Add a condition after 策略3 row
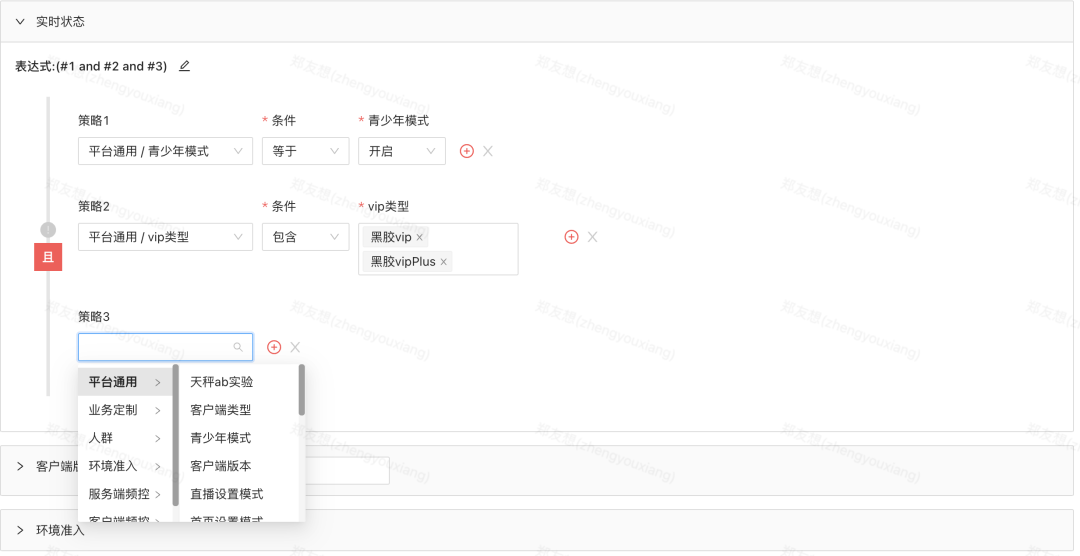Screen dimensions: 1080x556 [274, 347]
